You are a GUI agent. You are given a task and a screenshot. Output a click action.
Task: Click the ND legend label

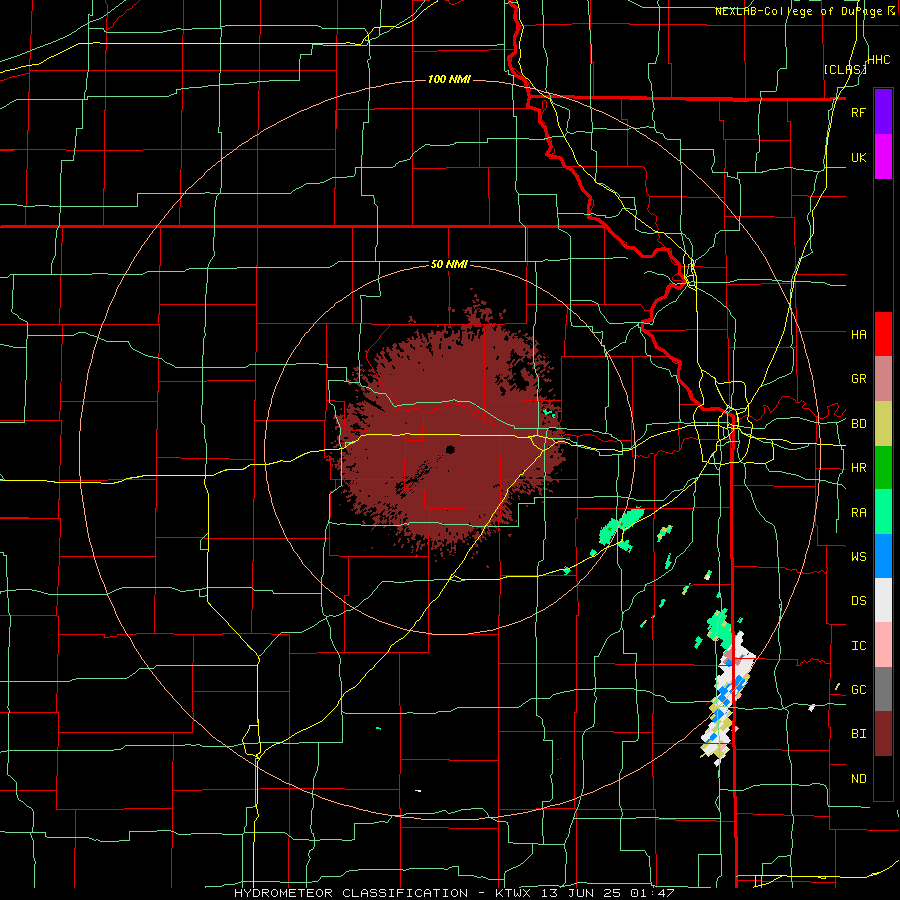pyautogui.click(x=858, y=779)
